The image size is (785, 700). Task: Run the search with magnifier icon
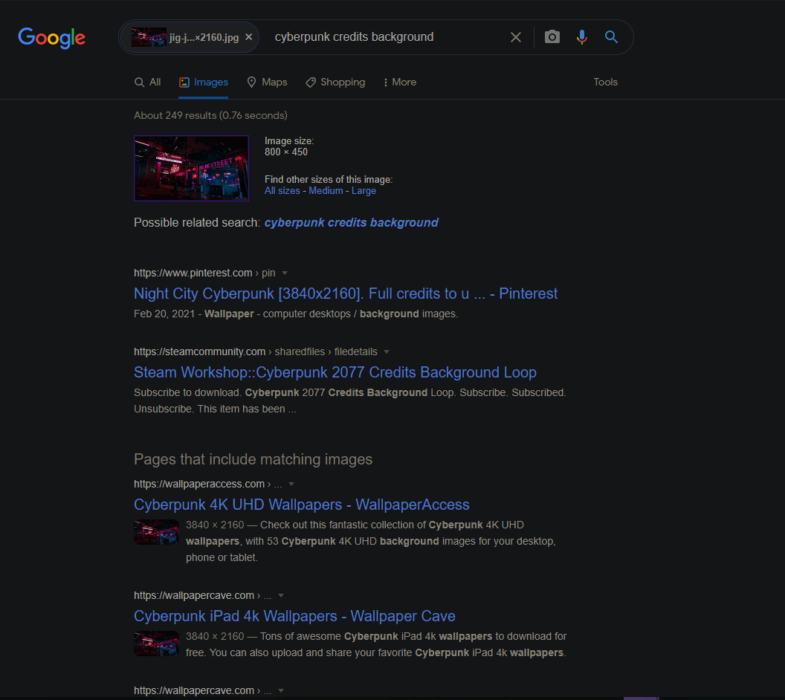click(x=611, y=37)
